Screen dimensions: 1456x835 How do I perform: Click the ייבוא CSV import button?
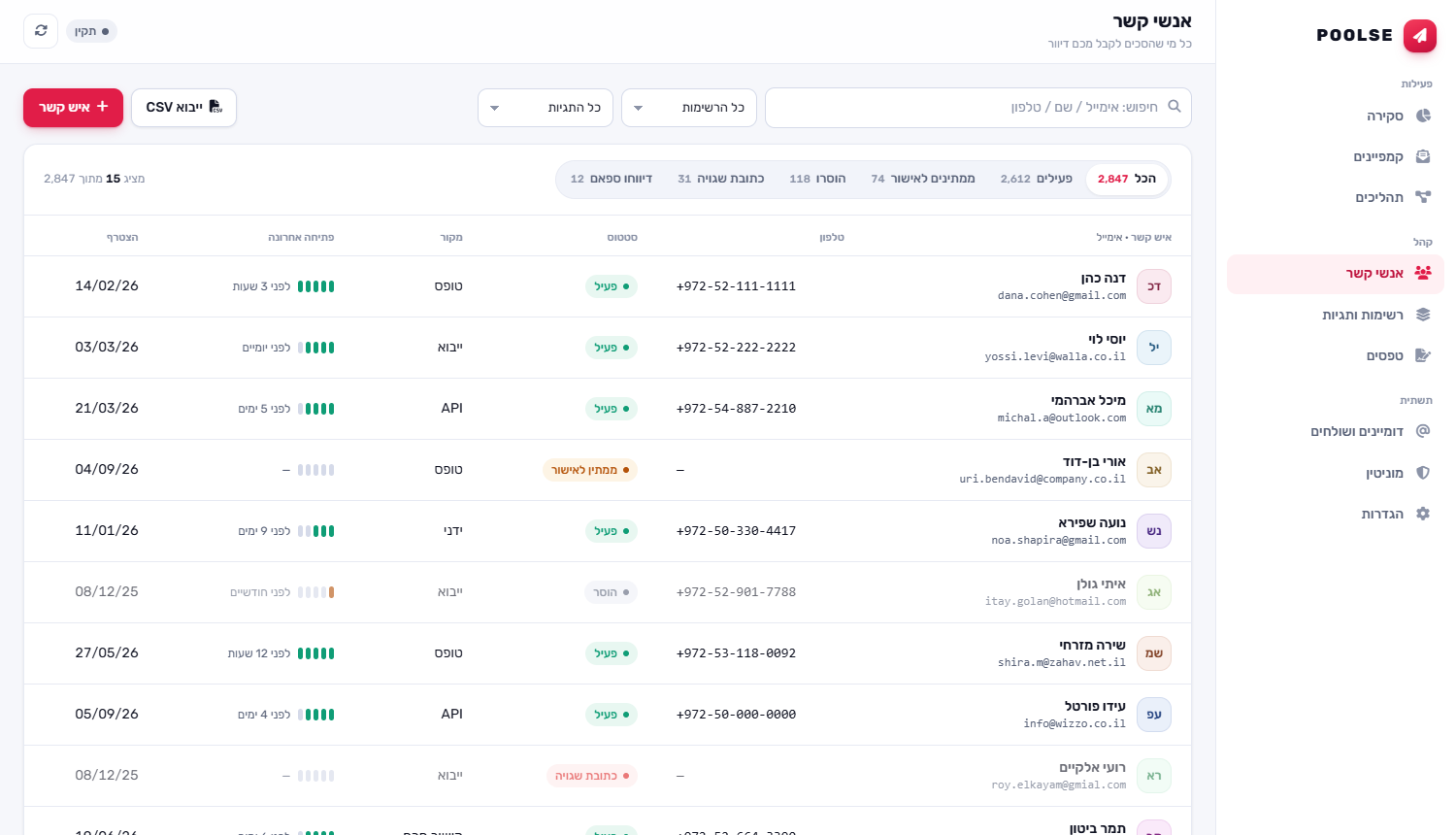coord(183,108)
